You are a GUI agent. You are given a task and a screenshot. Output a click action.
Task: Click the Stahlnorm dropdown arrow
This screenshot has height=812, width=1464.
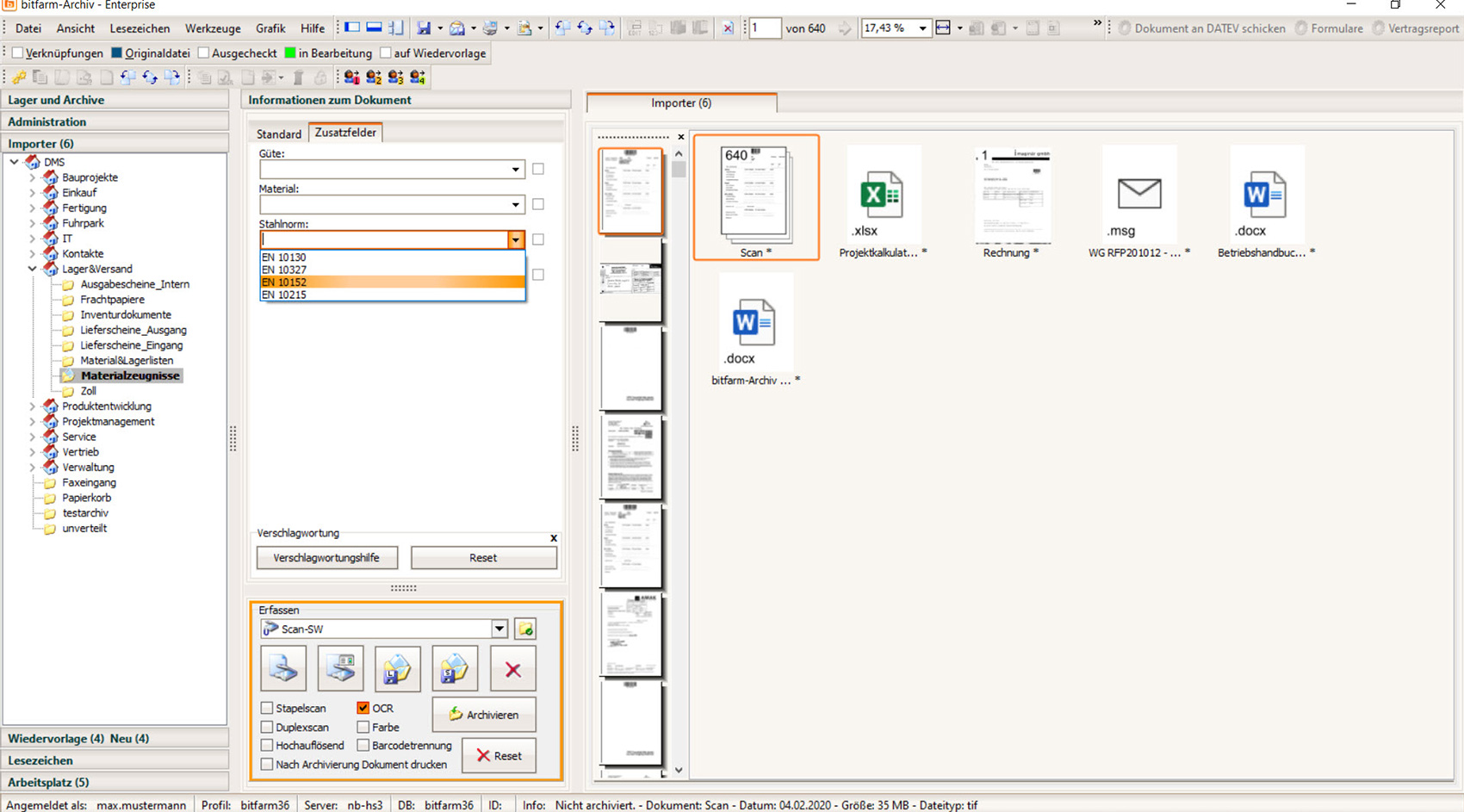[515, 240]
